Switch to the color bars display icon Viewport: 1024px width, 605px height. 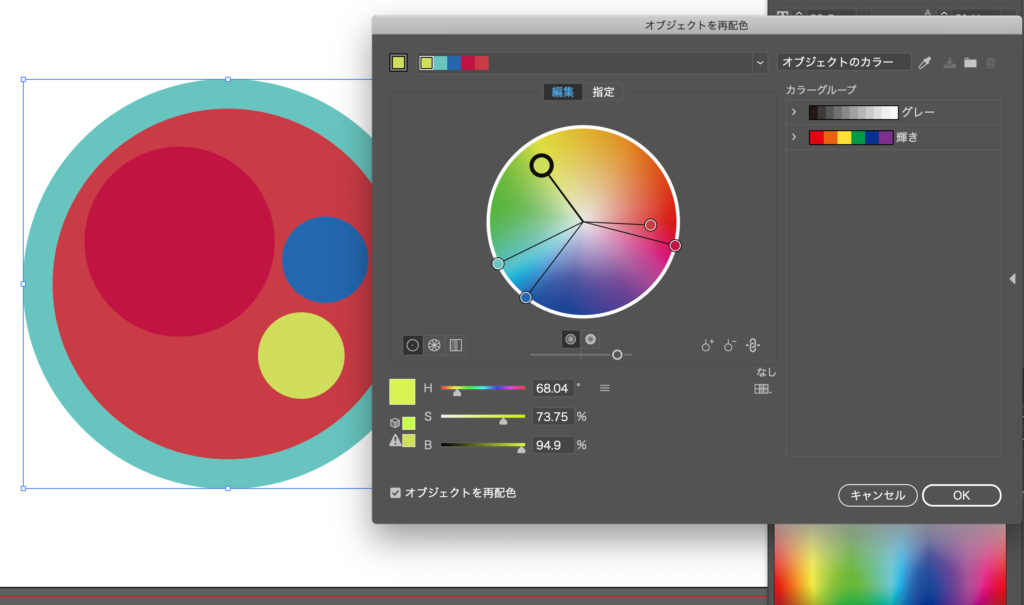(x=456, y=345)
